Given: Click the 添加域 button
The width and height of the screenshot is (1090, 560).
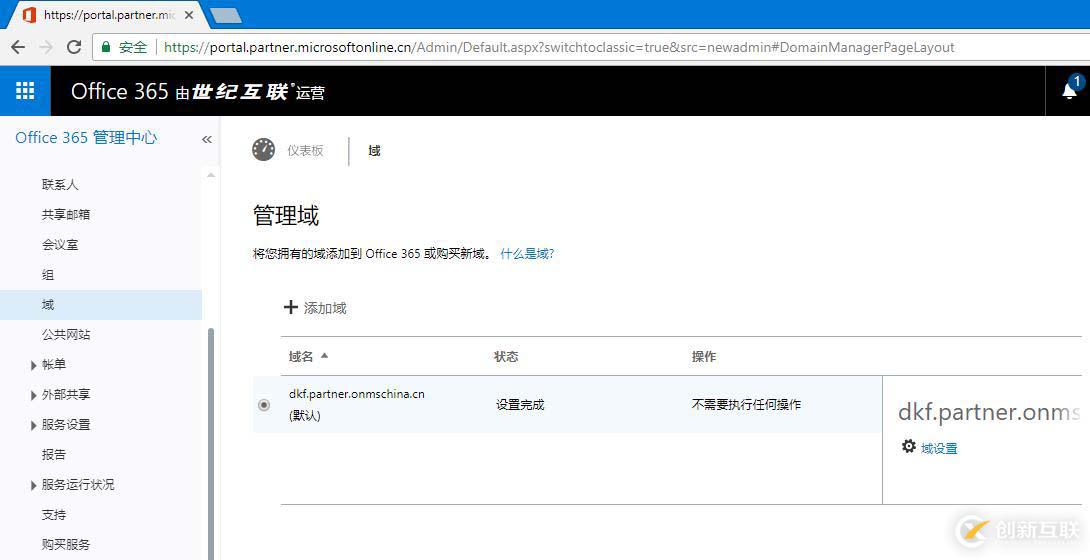Looking at the screenshot, I should click(316, 308).
